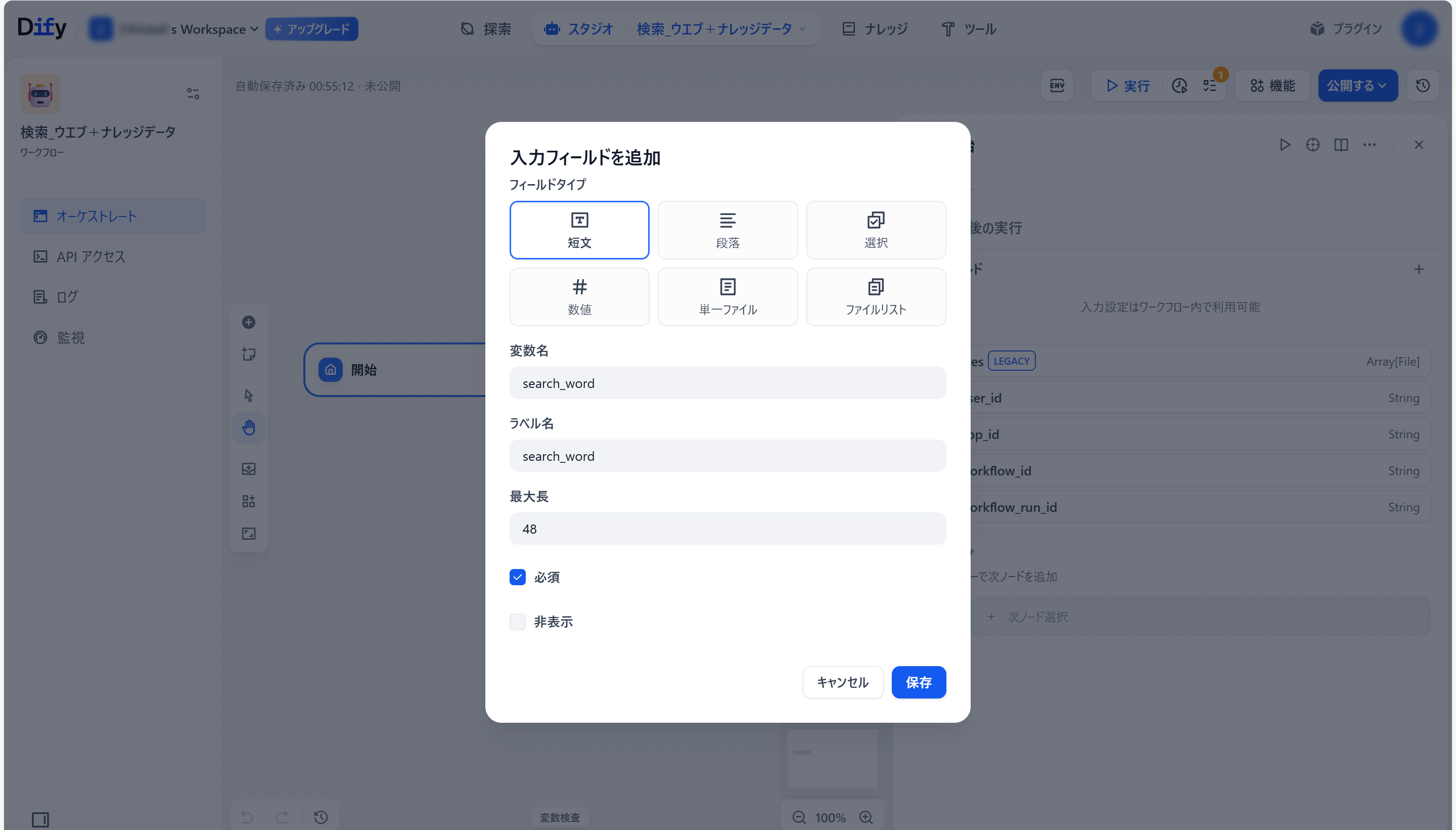
Task: Click the ENV environment variables icon
Action: 1056,85
